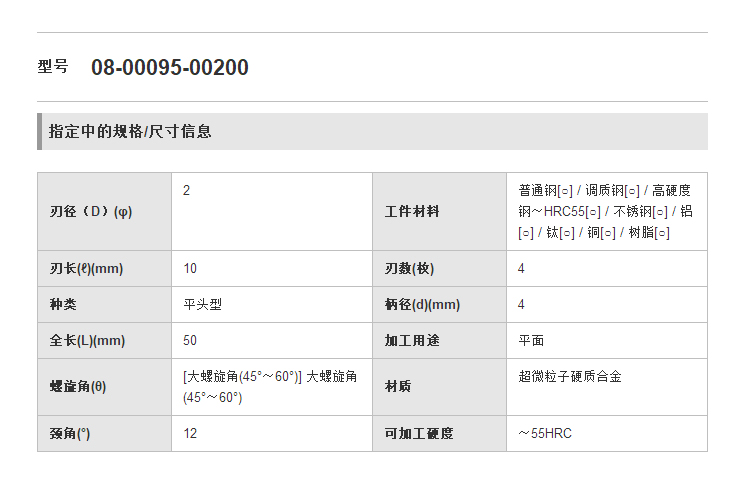Click the 刃径 value 2 cell

point(272,211)
